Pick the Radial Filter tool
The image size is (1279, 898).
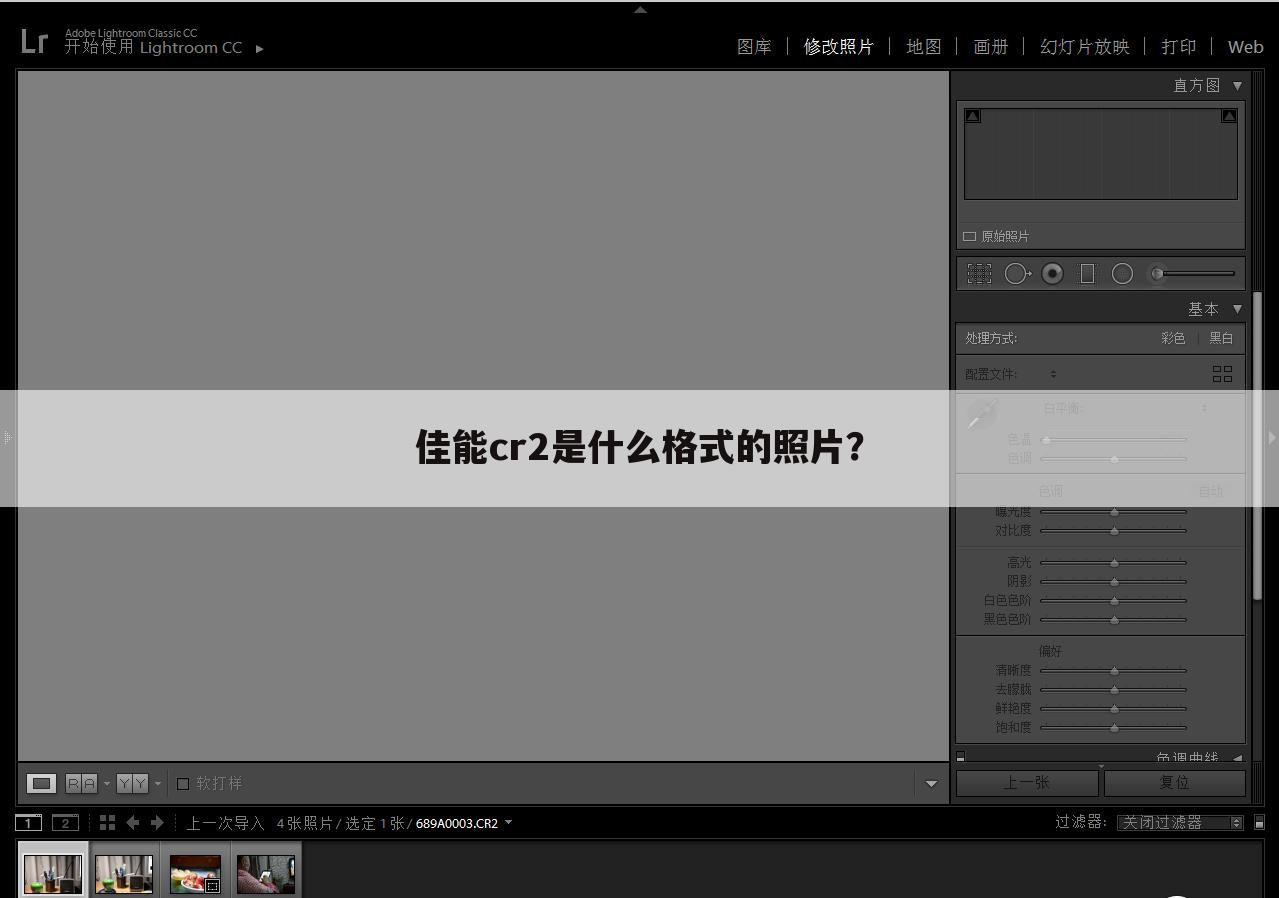pos(1122,273)
